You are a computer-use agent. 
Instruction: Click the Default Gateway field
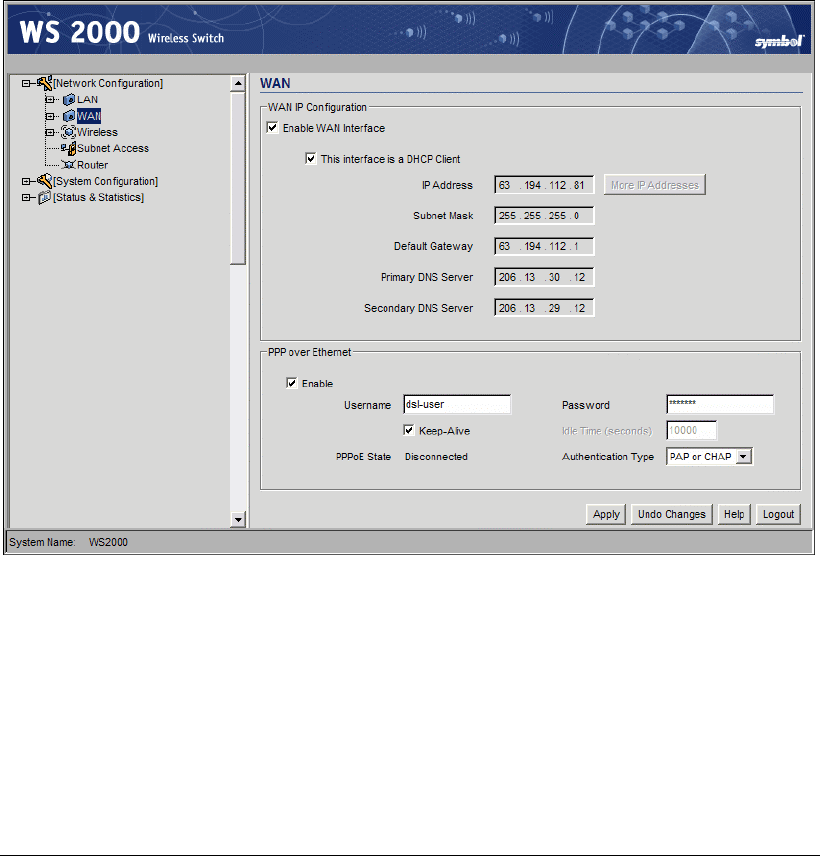click(x=544, y=246)
